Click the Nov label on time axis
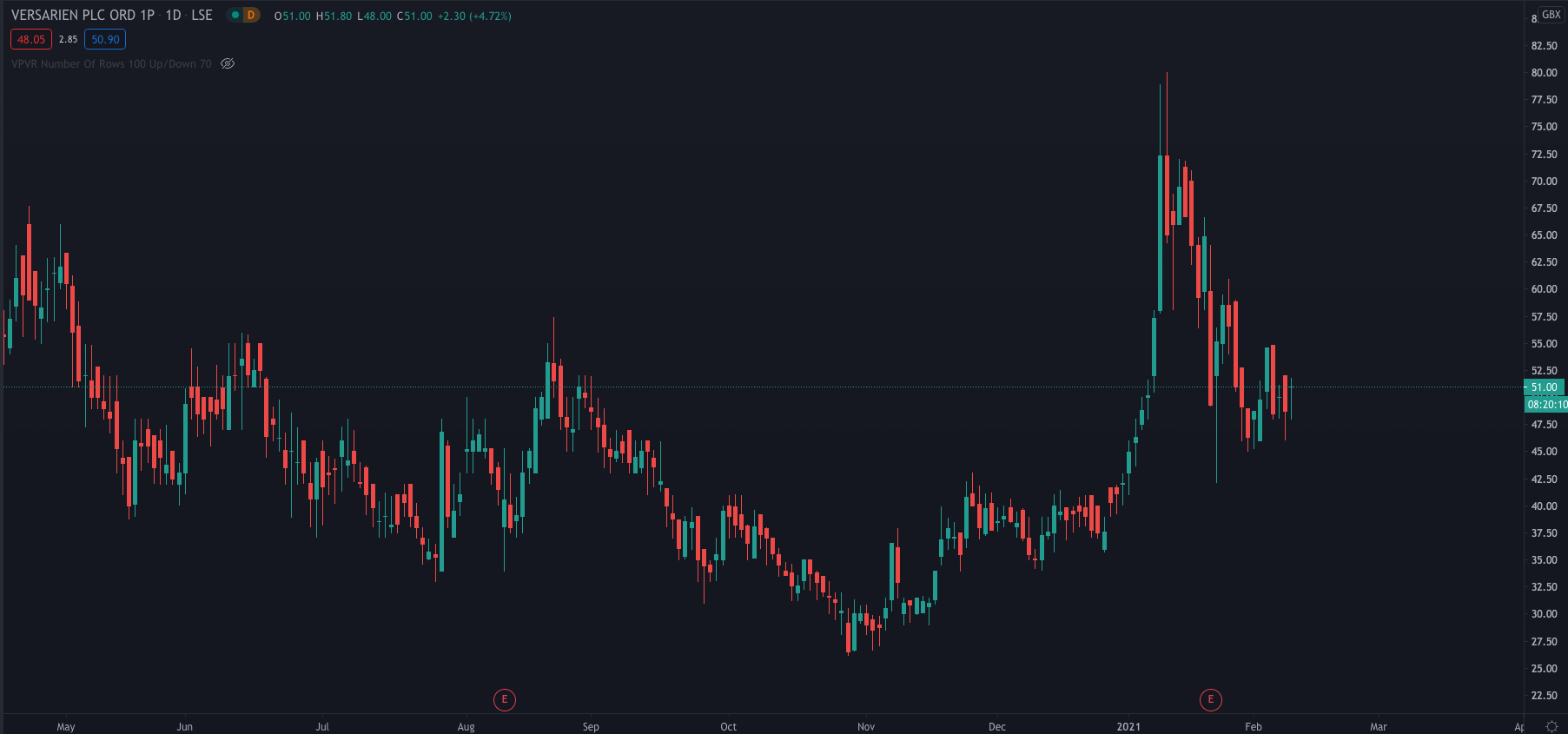The image size is (1568, 734). pyautogui.click(x=866, y=726)
